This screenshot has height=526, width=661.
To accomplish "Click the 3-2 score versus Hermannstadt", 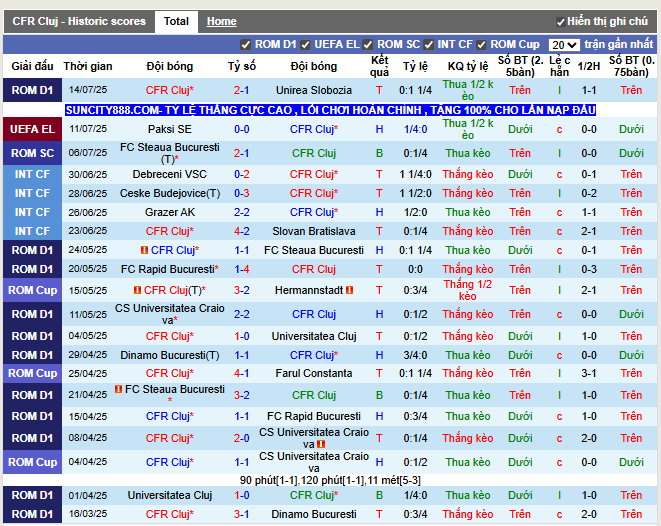I will pos(242,290).
